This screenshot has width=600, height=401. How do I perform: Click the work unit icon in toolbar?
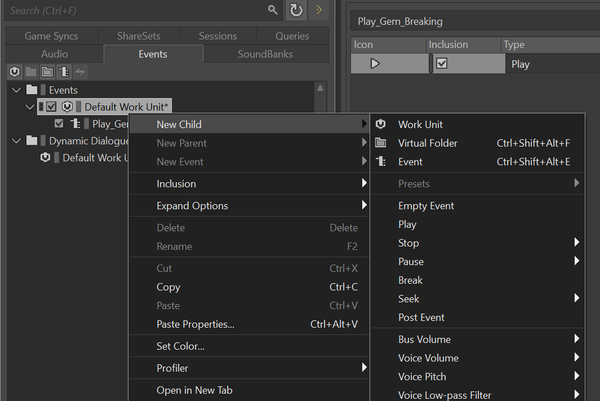[x=14, y=72]
